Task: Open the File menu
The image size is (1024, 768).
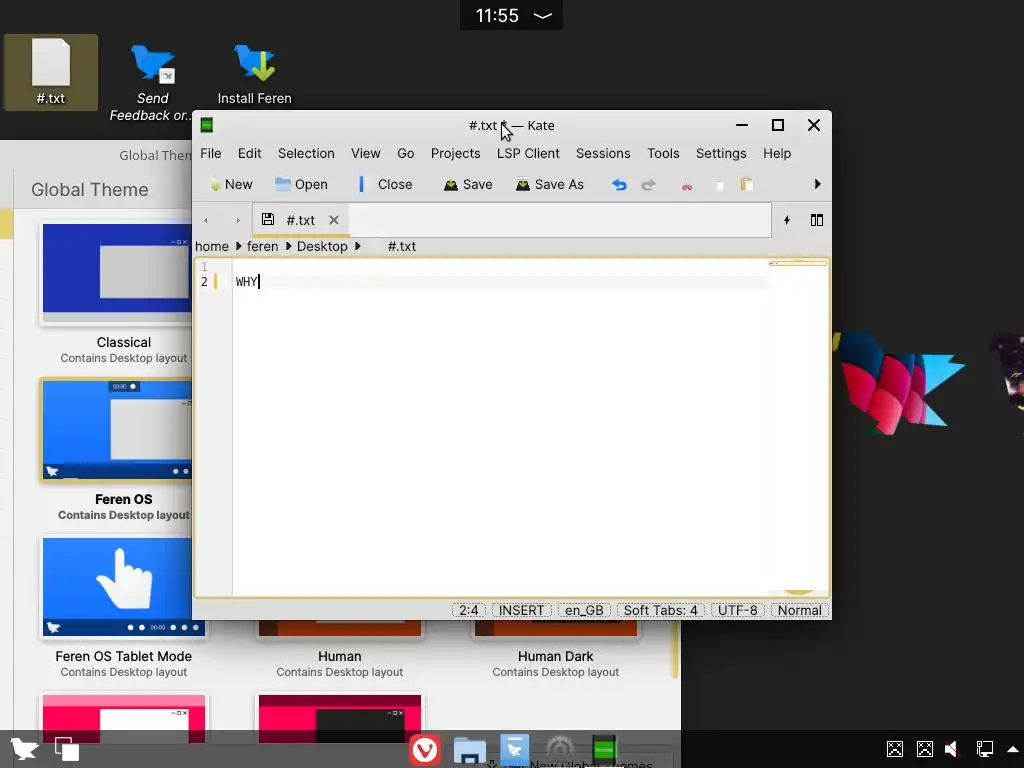Action: tap(210, 153)
